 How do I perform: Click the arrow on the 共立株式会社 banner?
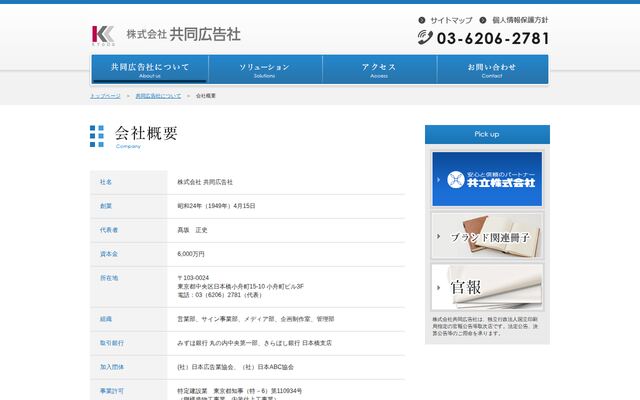438,180
